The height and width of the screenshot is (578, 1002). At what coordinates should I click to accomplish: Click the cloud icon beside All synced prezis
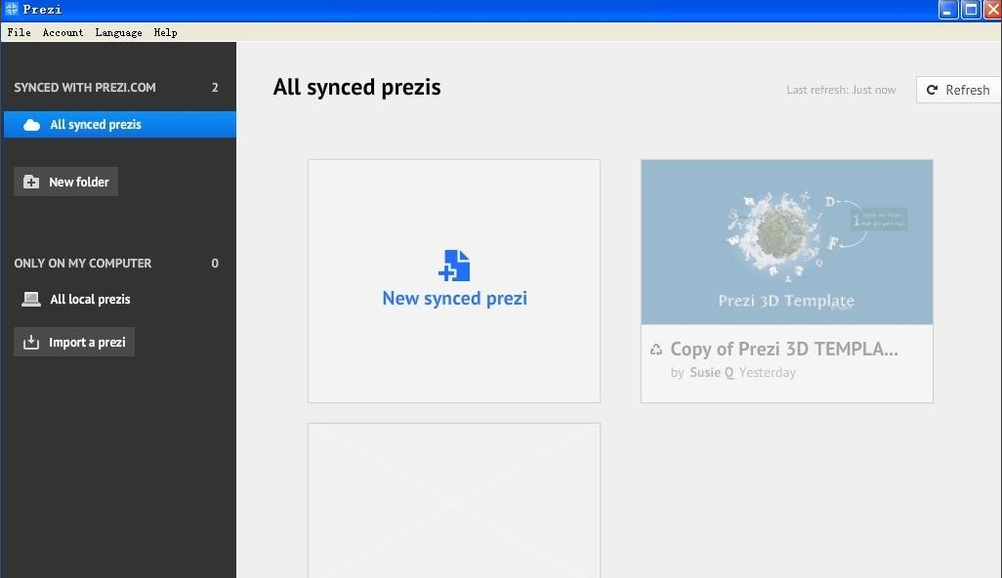tap(31, 125)
